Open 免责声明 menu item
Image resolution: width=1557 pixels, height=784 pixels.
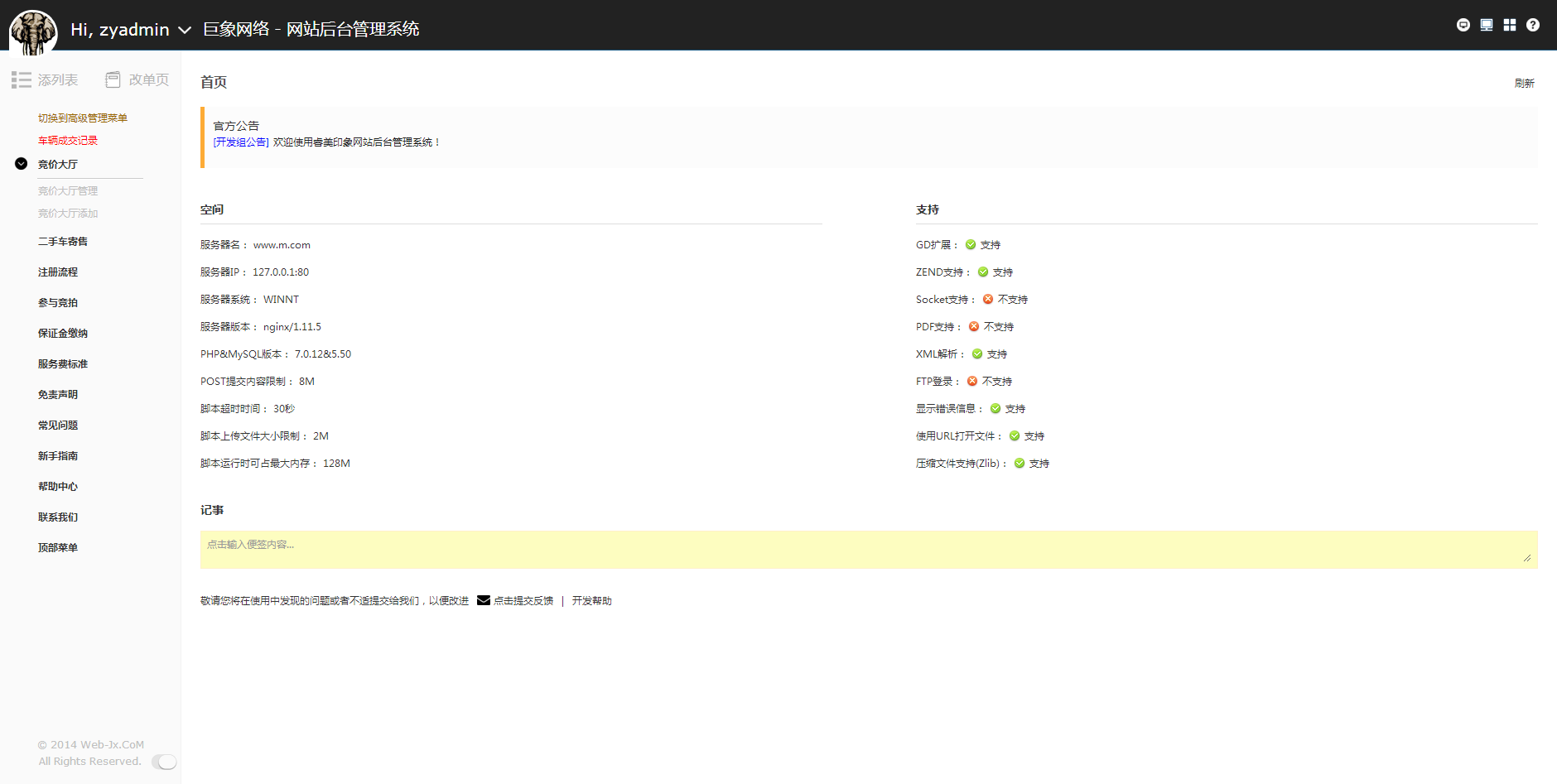58,395
